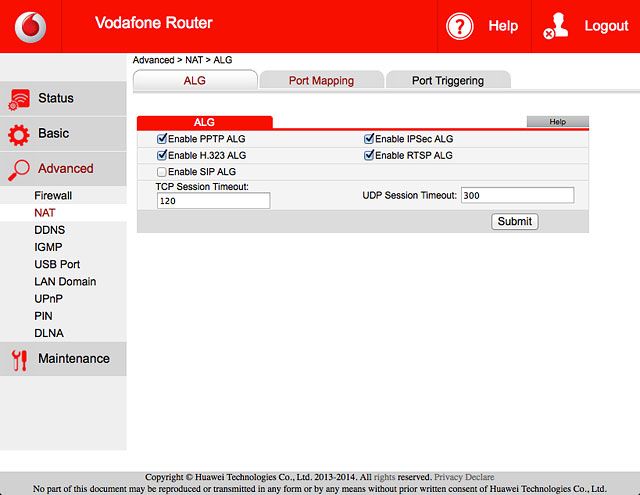Go to Firewall settings
Viewport: 640px width, 495px height.
pos(53,195)
